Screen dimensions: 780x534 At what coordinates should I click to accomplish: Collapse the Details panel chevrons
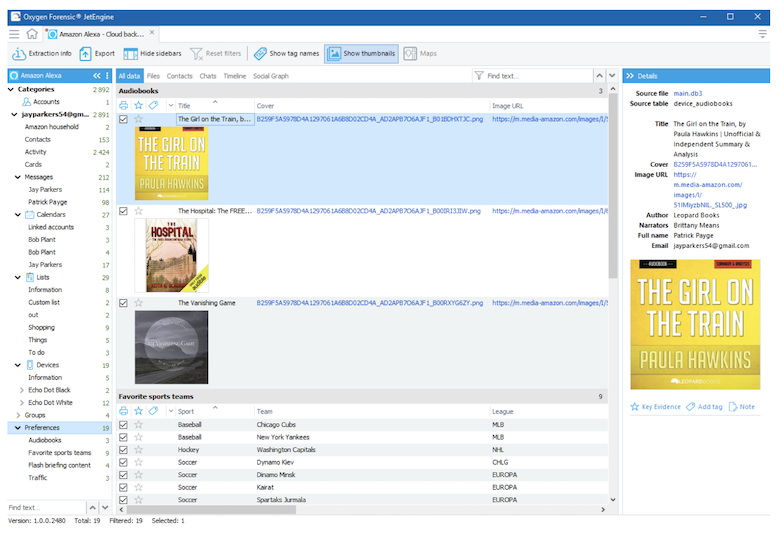[630, 76]
